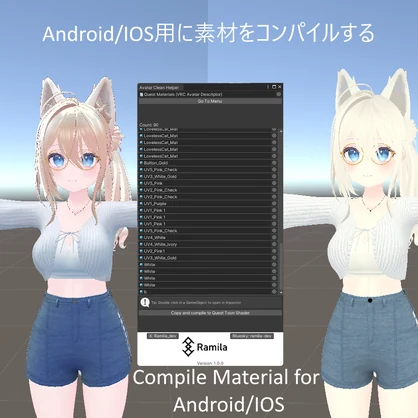Click the material list scrollbar thumb

pyautogui.click(x=281, y=267)
